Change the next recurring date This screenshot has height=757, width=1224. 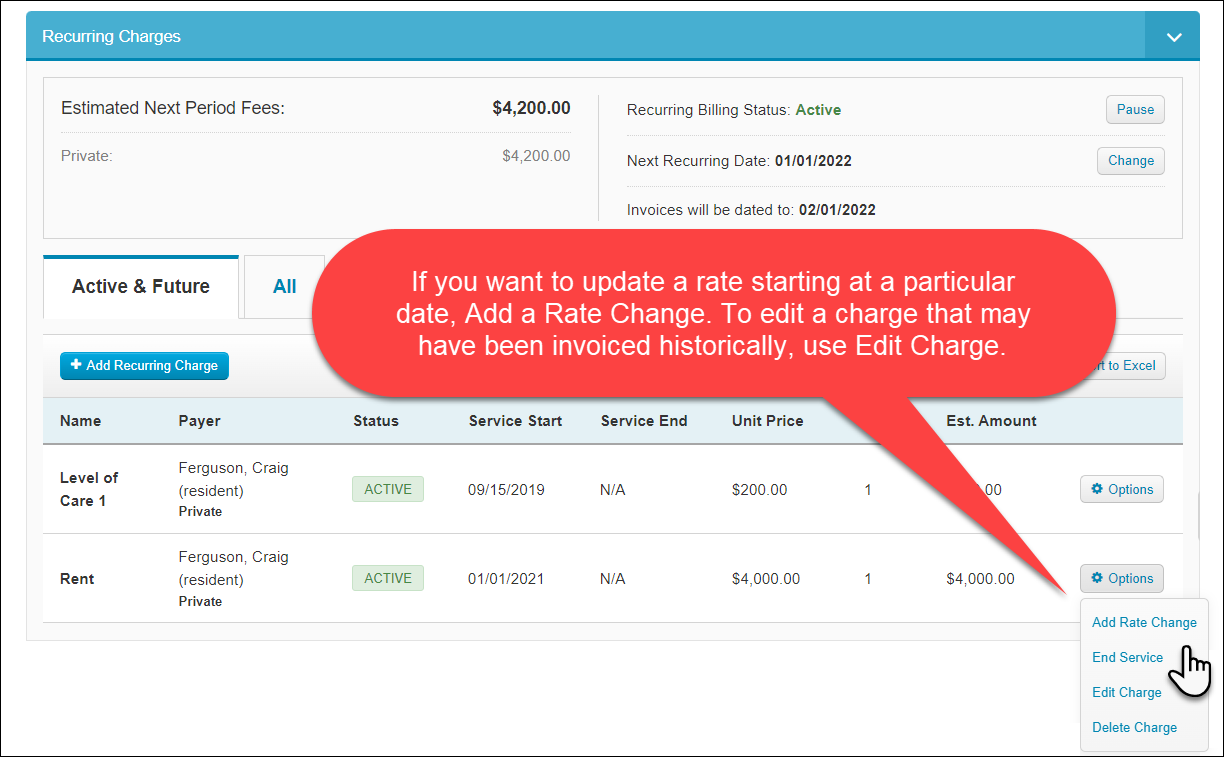point(1131,161)
